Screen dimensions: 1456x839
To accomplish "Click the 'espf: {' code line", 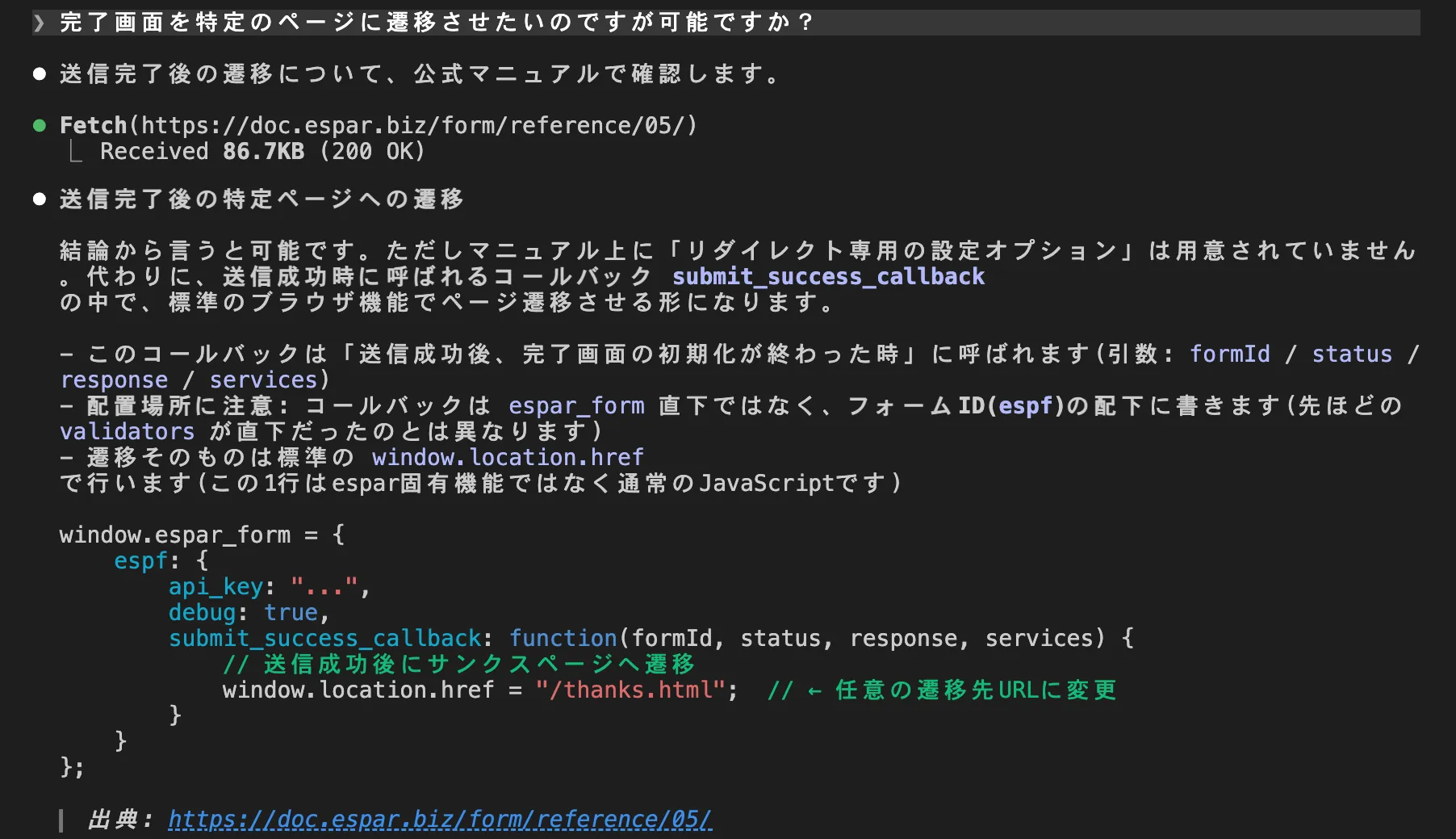I will 161,560.
